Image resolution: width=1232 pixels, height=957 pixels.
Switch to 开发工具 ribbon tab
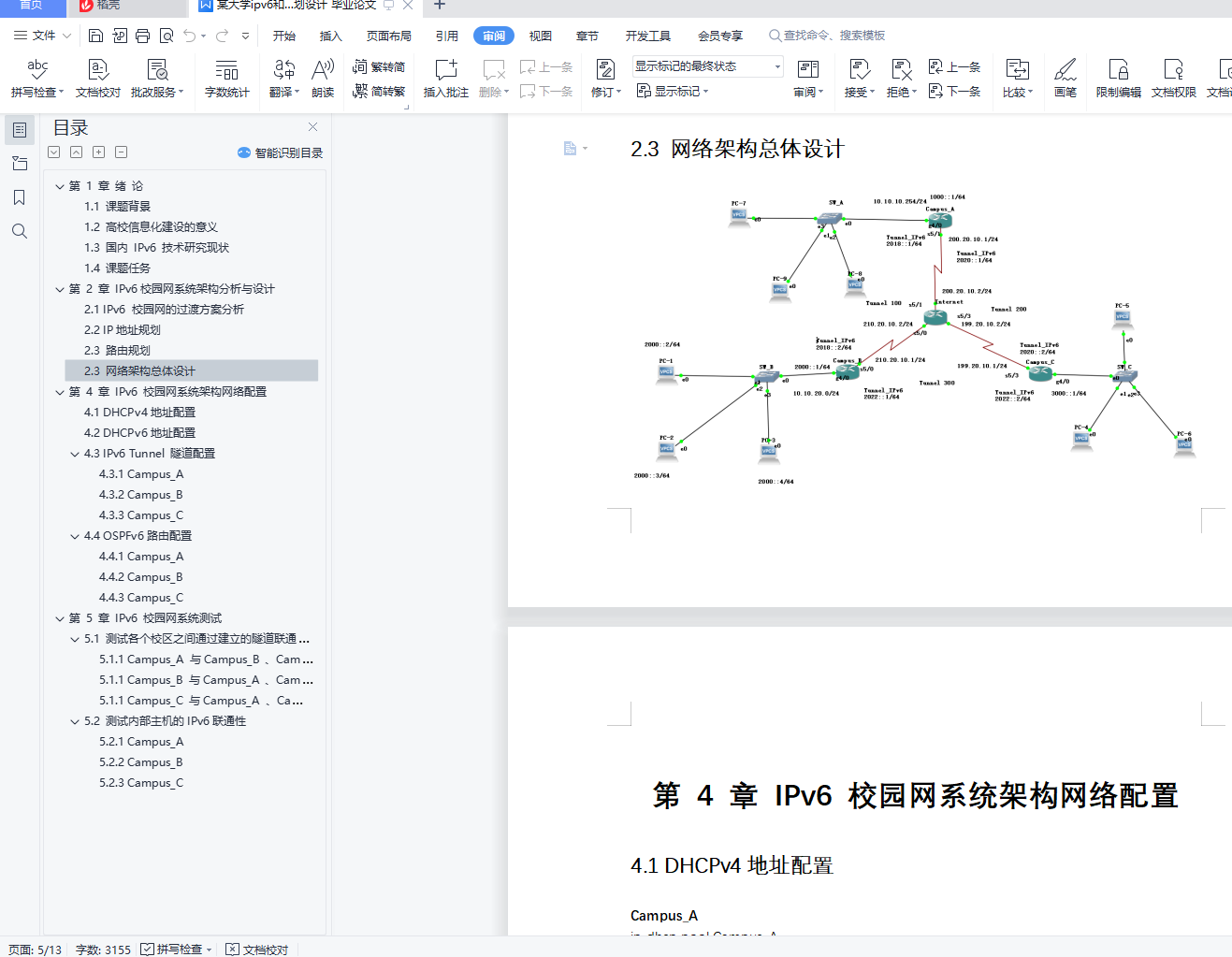click(x=648, y=36)
